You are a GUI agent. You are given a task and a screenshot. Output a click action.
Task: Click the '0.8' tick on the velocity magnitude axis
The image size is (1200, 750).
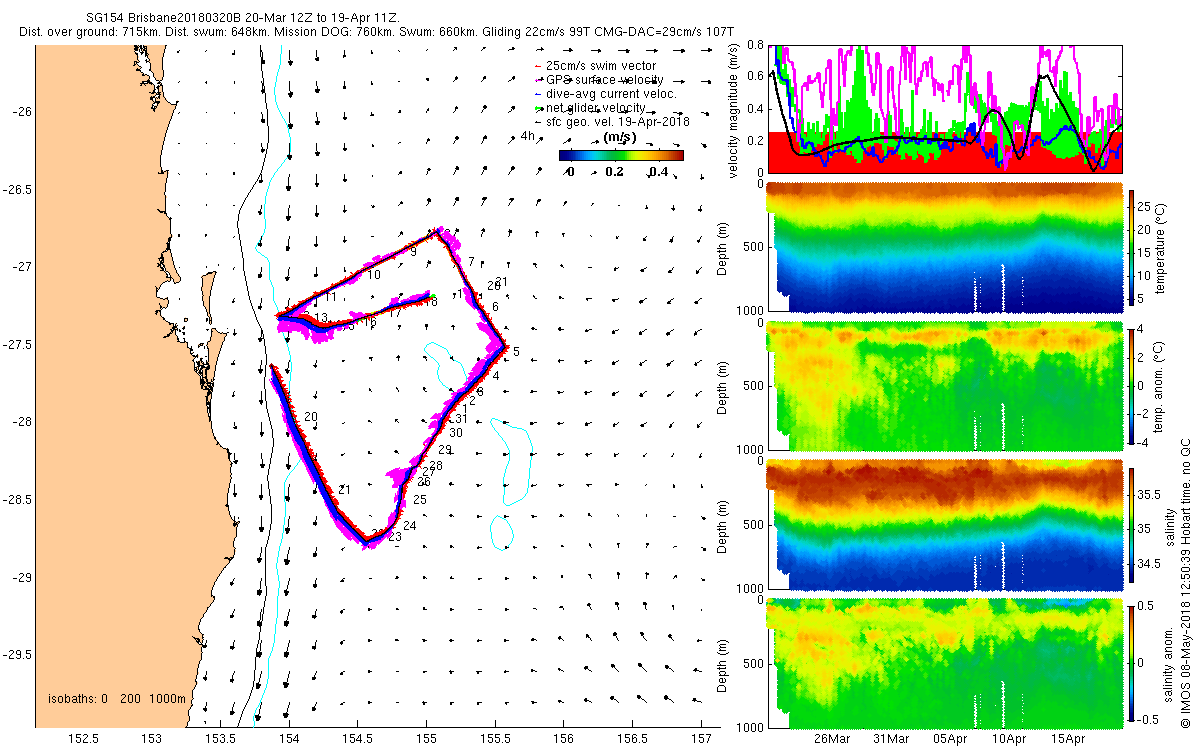pyautogui.click(x=754, y=46)
